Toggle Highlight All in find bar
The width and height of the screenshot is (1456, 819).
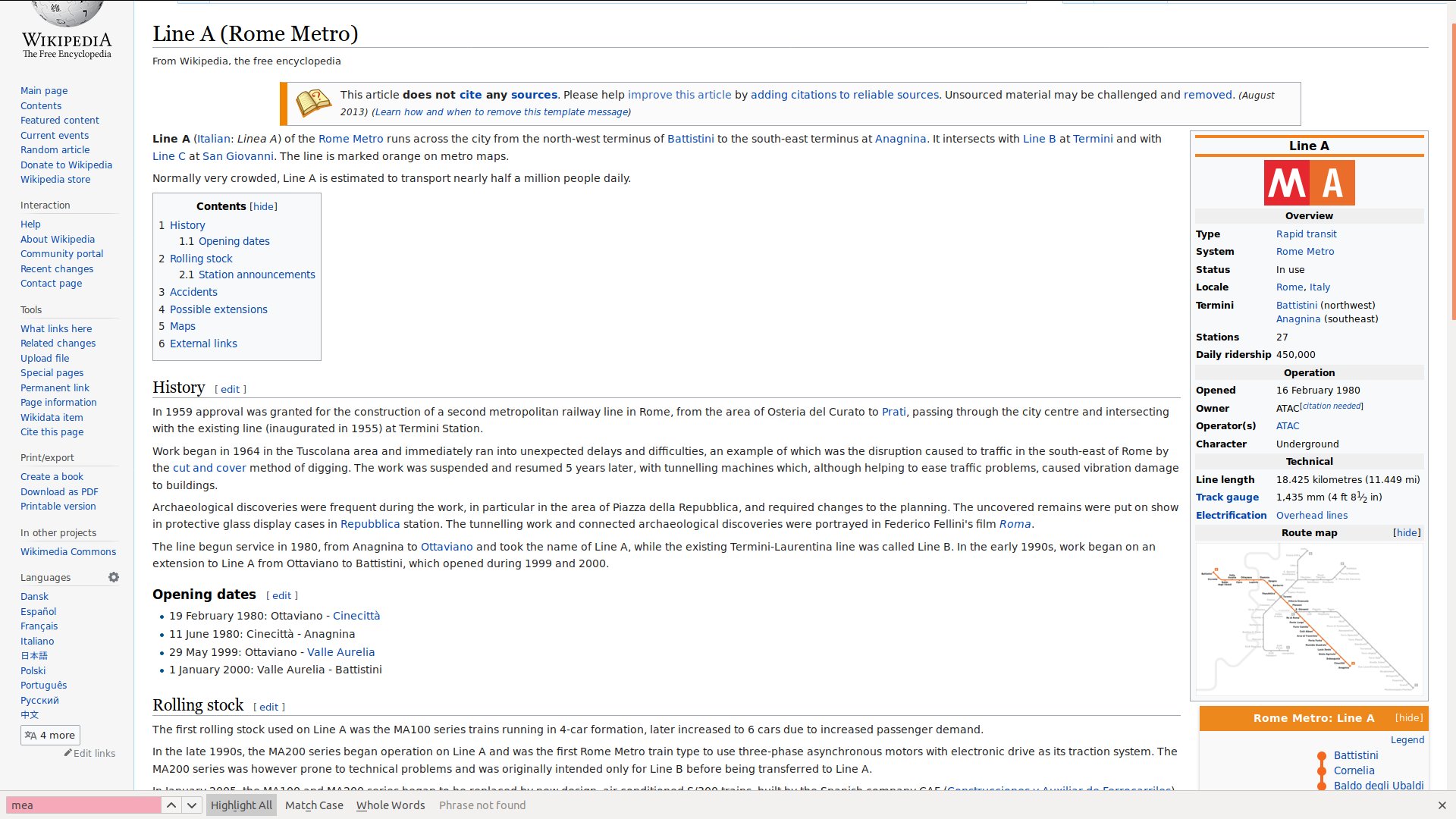point(241,805)
